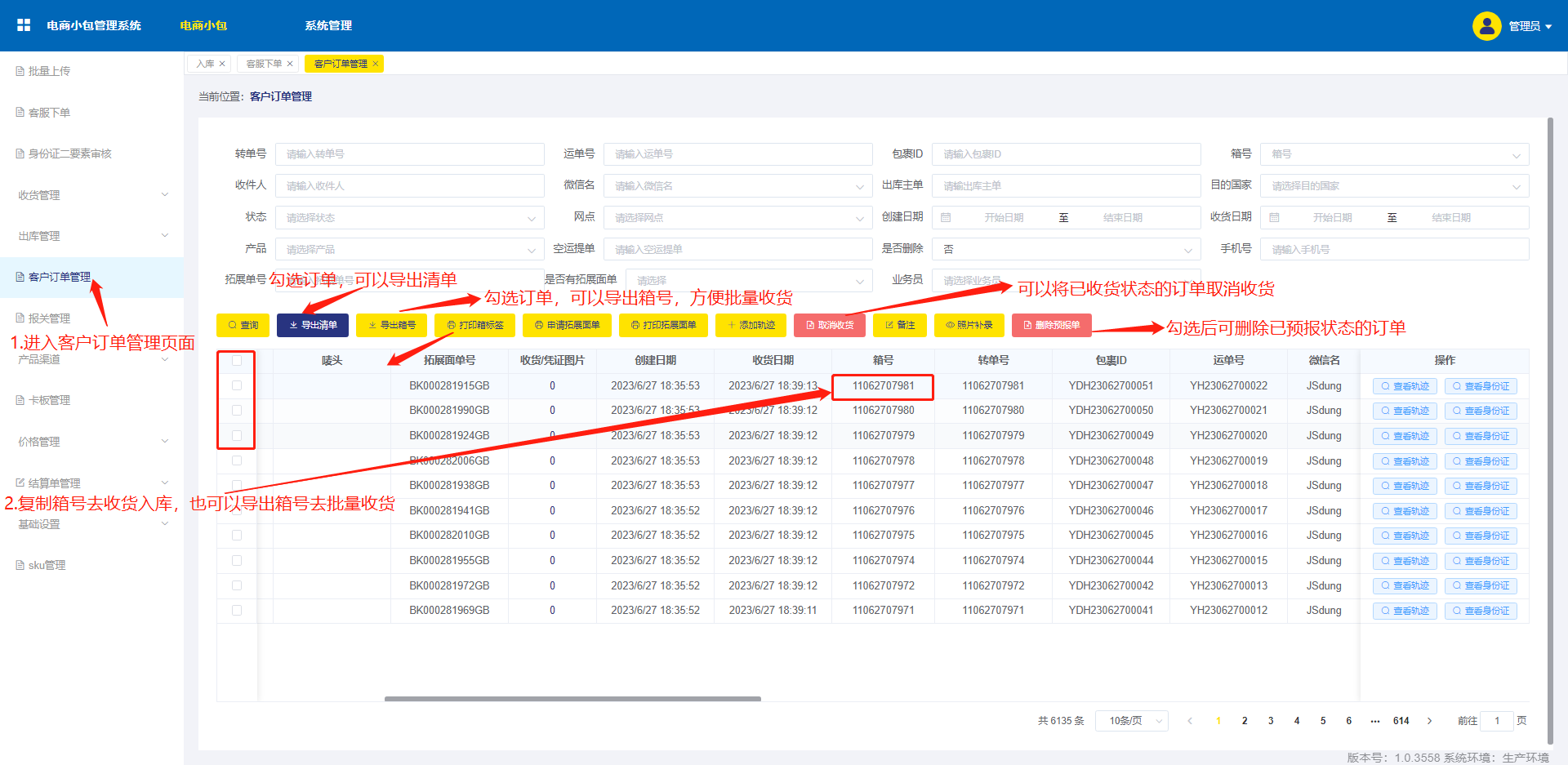Toggle the select-all checkbox in table header
The image size is (1568, 765).
(x=237, y=360)
